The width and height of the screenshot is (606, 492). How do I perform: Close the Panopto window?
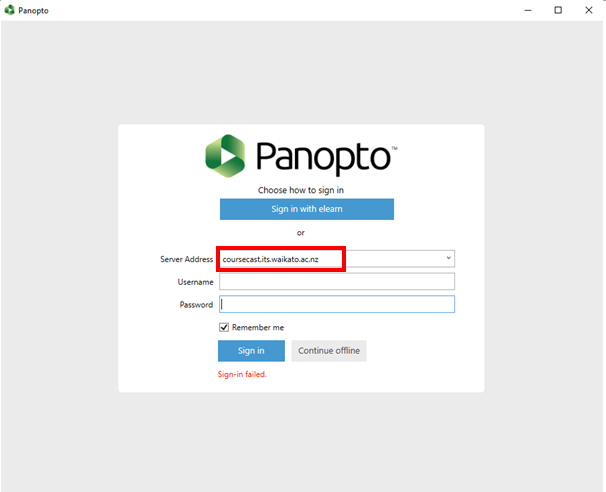click(x=589, y=10)
